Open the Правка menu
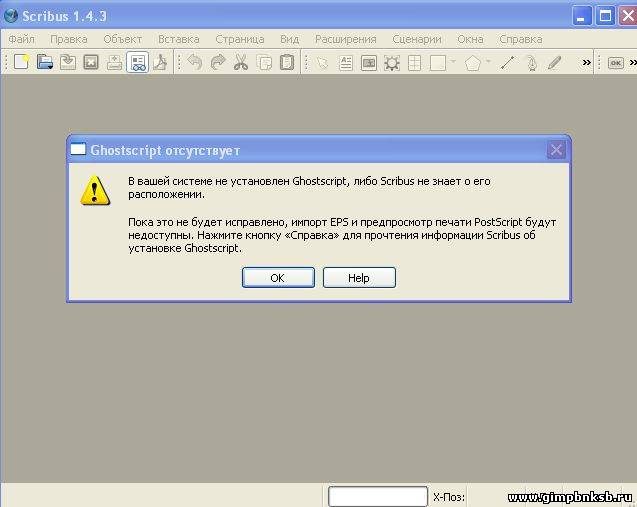637x507 pixels. (x=69, y=39)
